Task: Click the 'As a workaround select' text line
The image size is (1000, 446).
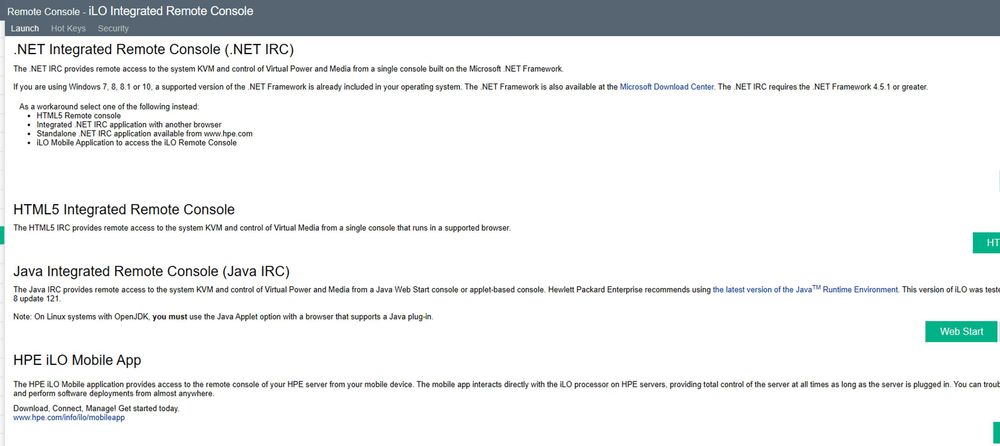Action: click(109, 106)
